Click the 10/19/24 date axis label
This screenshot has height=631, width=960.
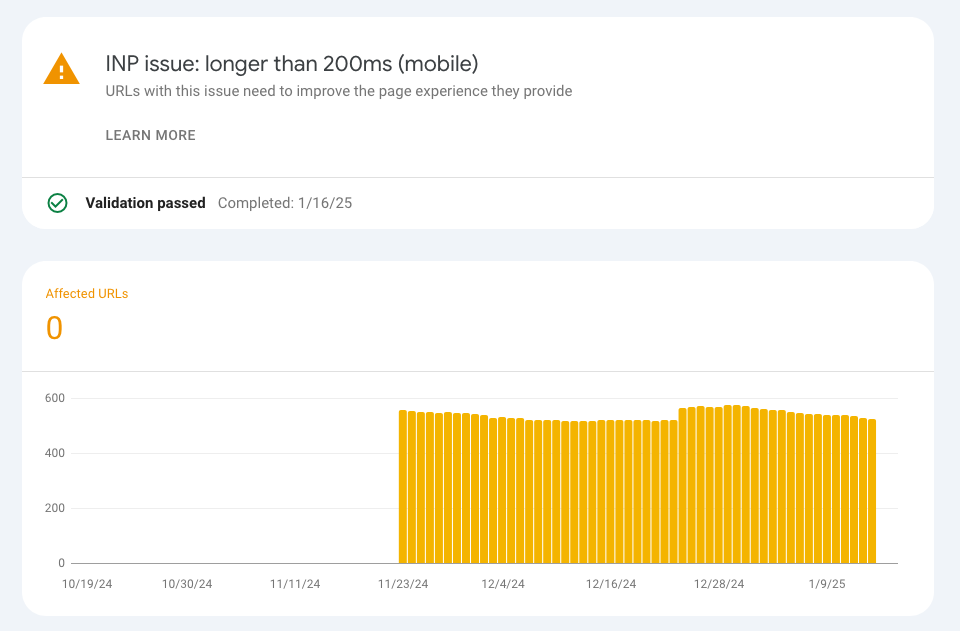coord(87,584)
